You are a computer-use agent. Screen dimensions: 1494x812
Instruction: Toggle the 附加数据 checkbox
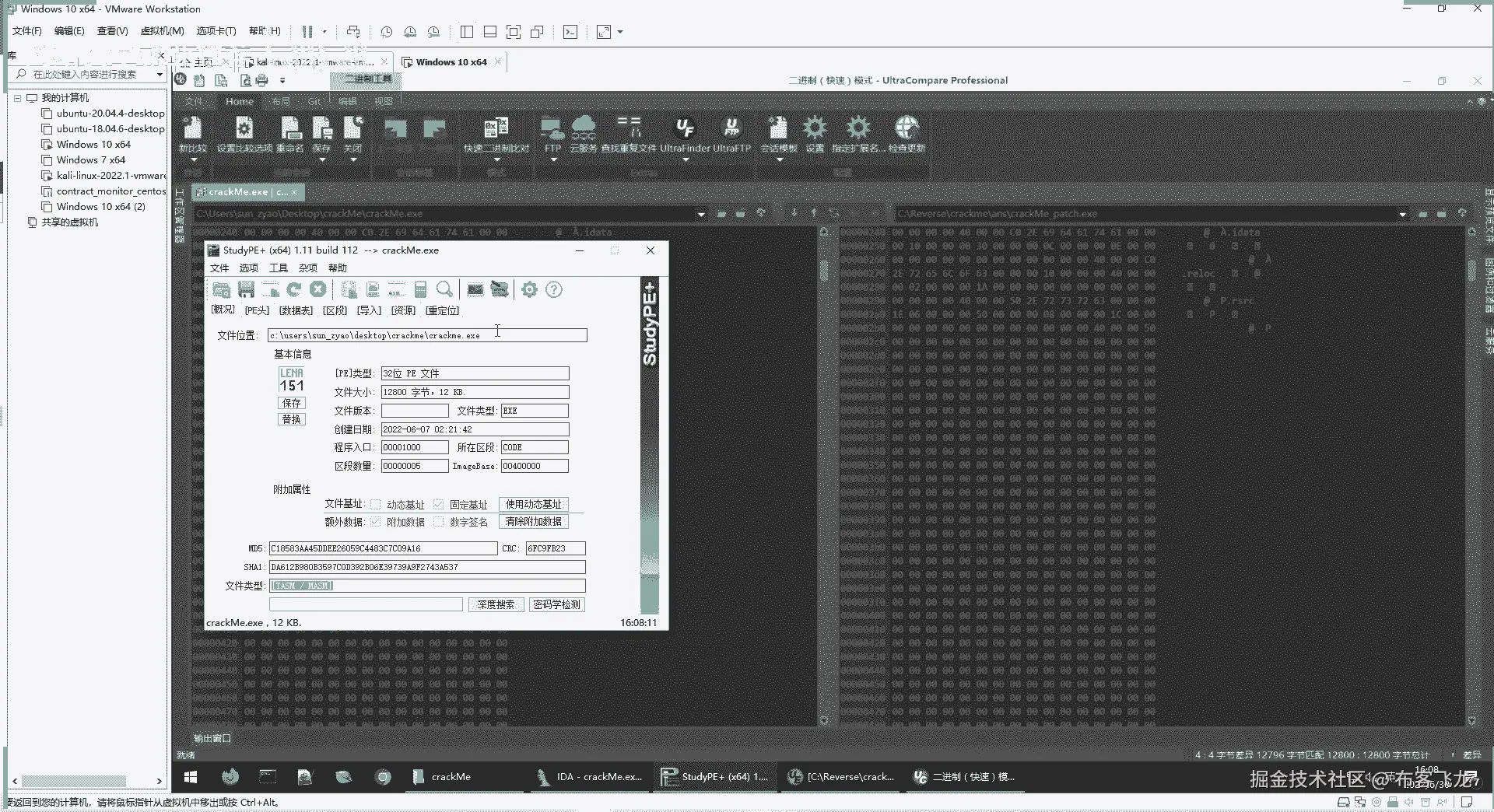376,522
